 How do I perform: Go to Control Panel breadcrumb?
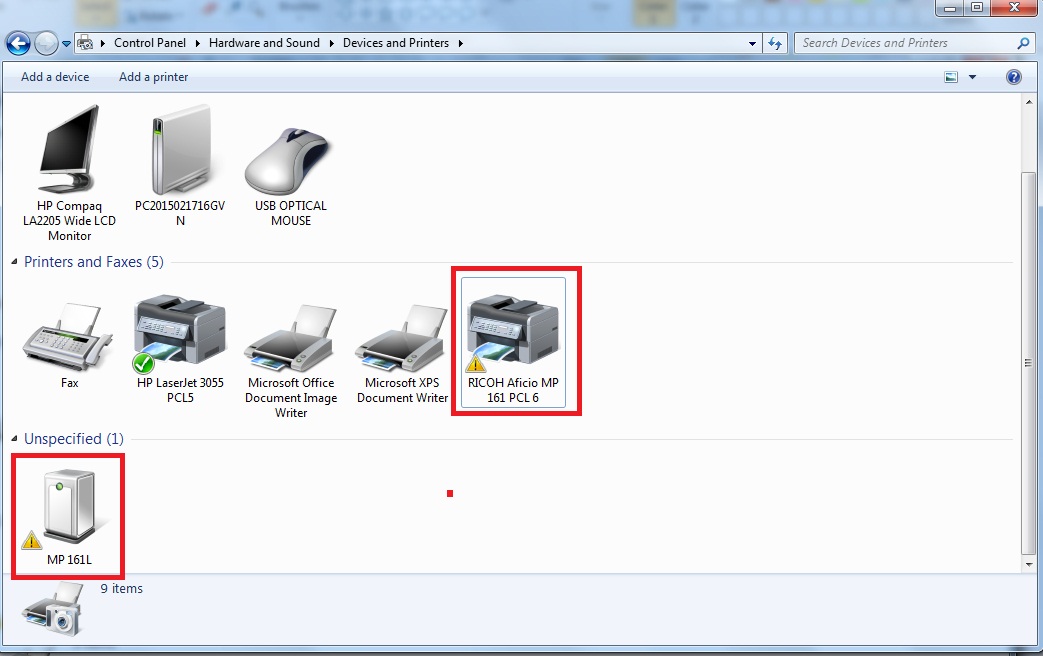[150, 43]
